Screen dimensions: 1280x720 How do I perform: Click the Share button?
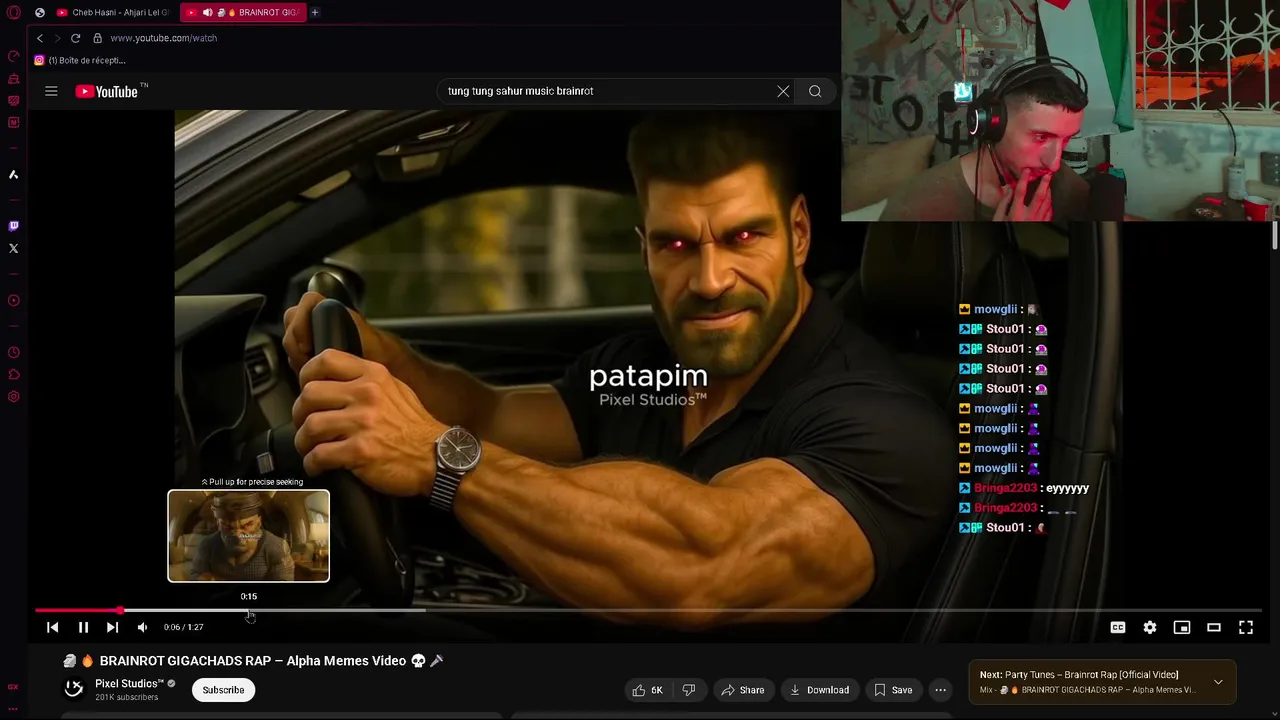pyautogui.click(x=743, y=690)
